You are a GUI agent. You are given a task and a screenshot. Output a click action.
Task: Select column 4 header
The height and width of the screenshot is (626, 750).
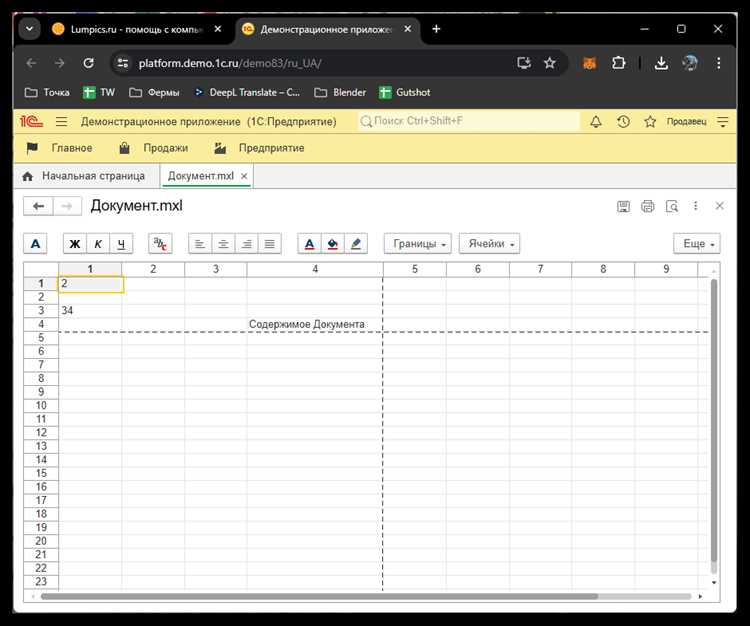tap(315, 269)
